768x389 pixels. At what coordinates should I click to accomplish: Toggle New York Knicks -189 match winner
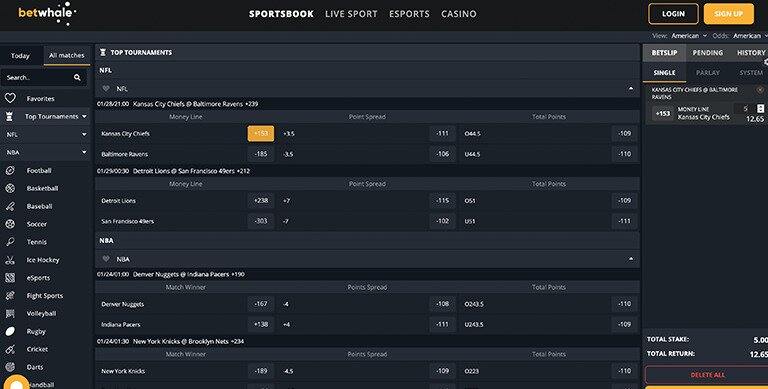pos(261,371)
